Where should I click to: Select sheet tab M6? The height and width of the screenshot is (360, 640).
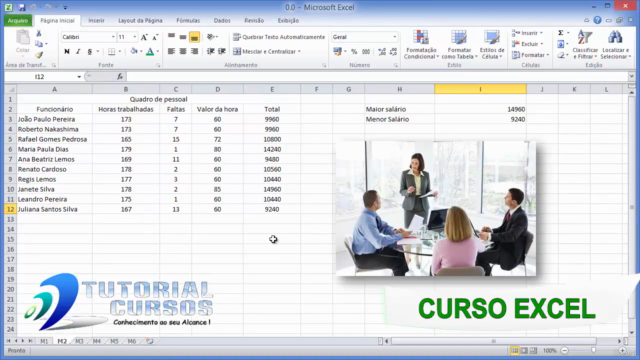(x=132, y=341)
